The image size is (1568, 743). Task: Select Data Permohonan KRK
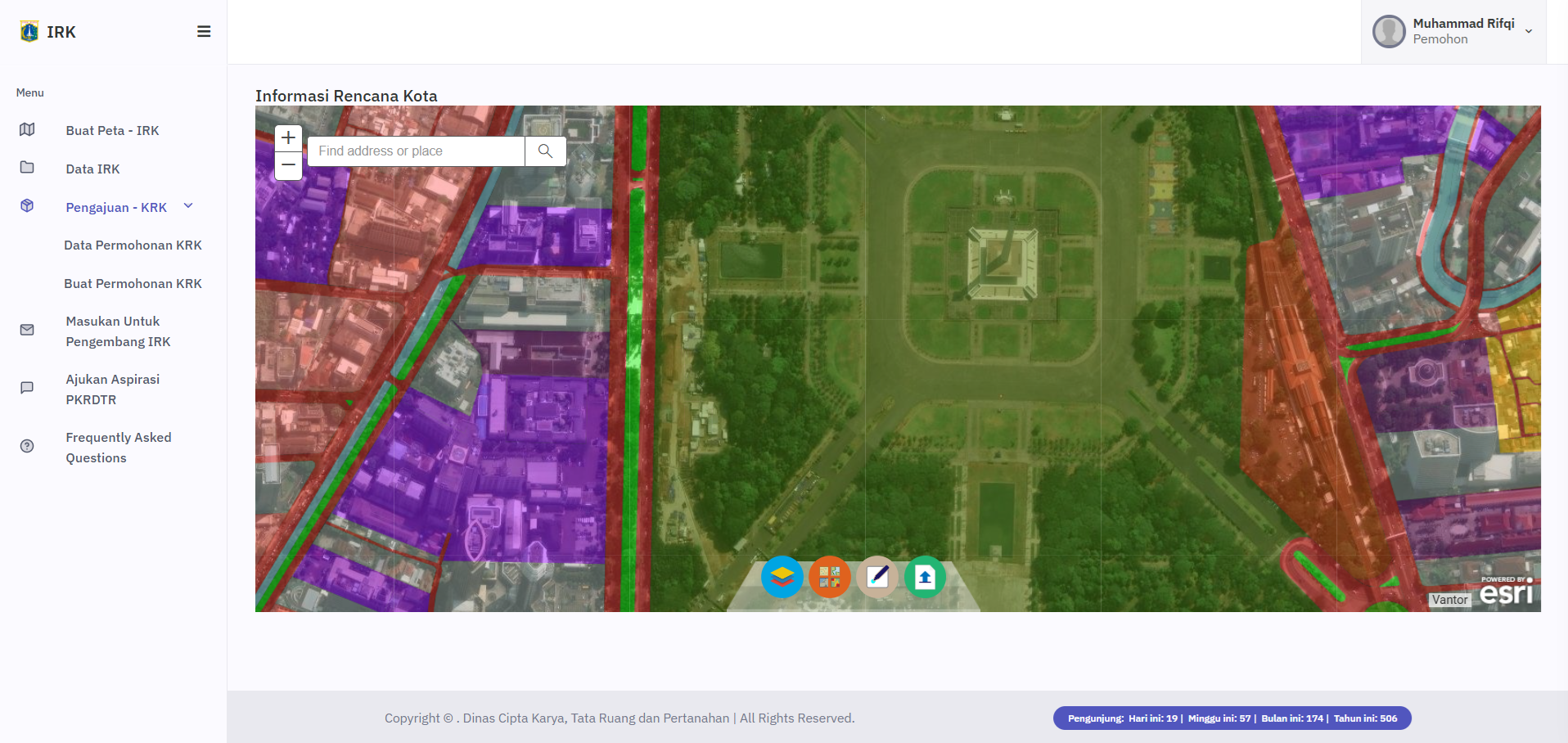(x=133, y=245)
